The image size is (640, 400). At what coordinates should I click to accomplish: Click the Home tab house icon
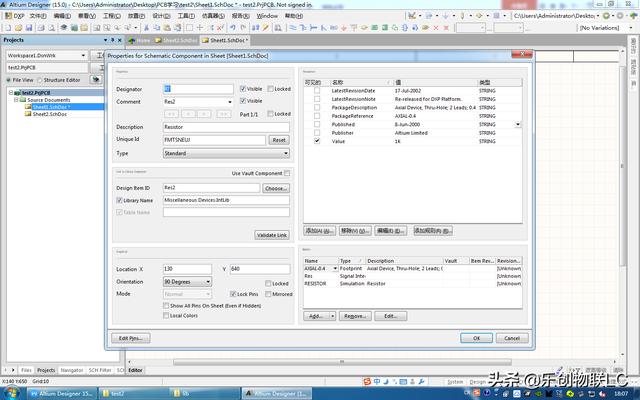pyautogui.click(x=132, y=40)
